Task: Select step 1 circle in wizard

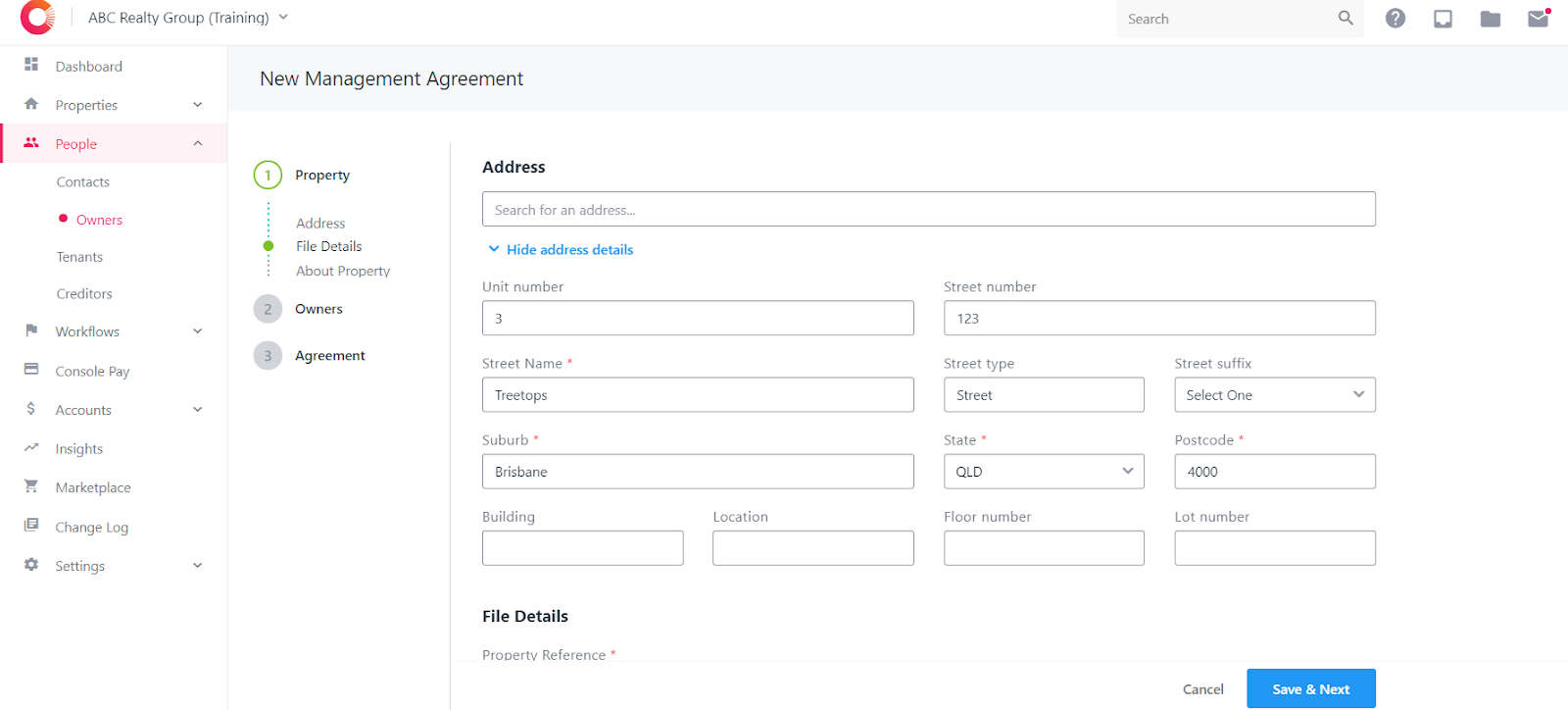Action: click(268, 175)
